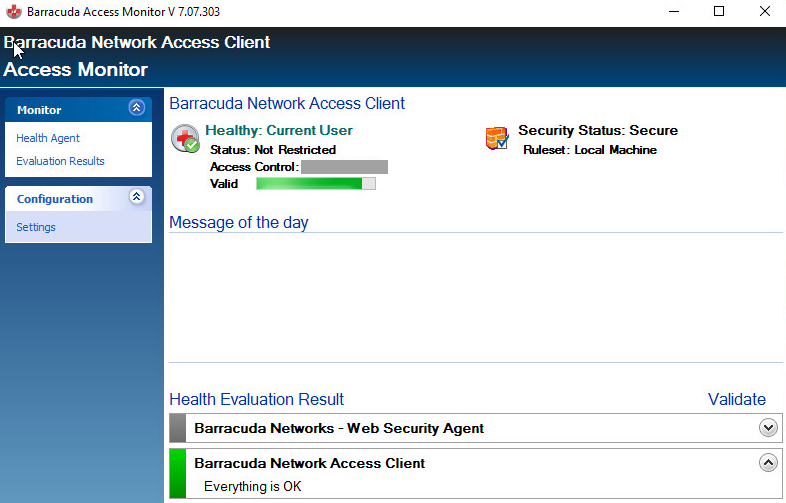
Task: Maximize the Barracuda Access Monitor window
Action: click(x=719, y=12)
